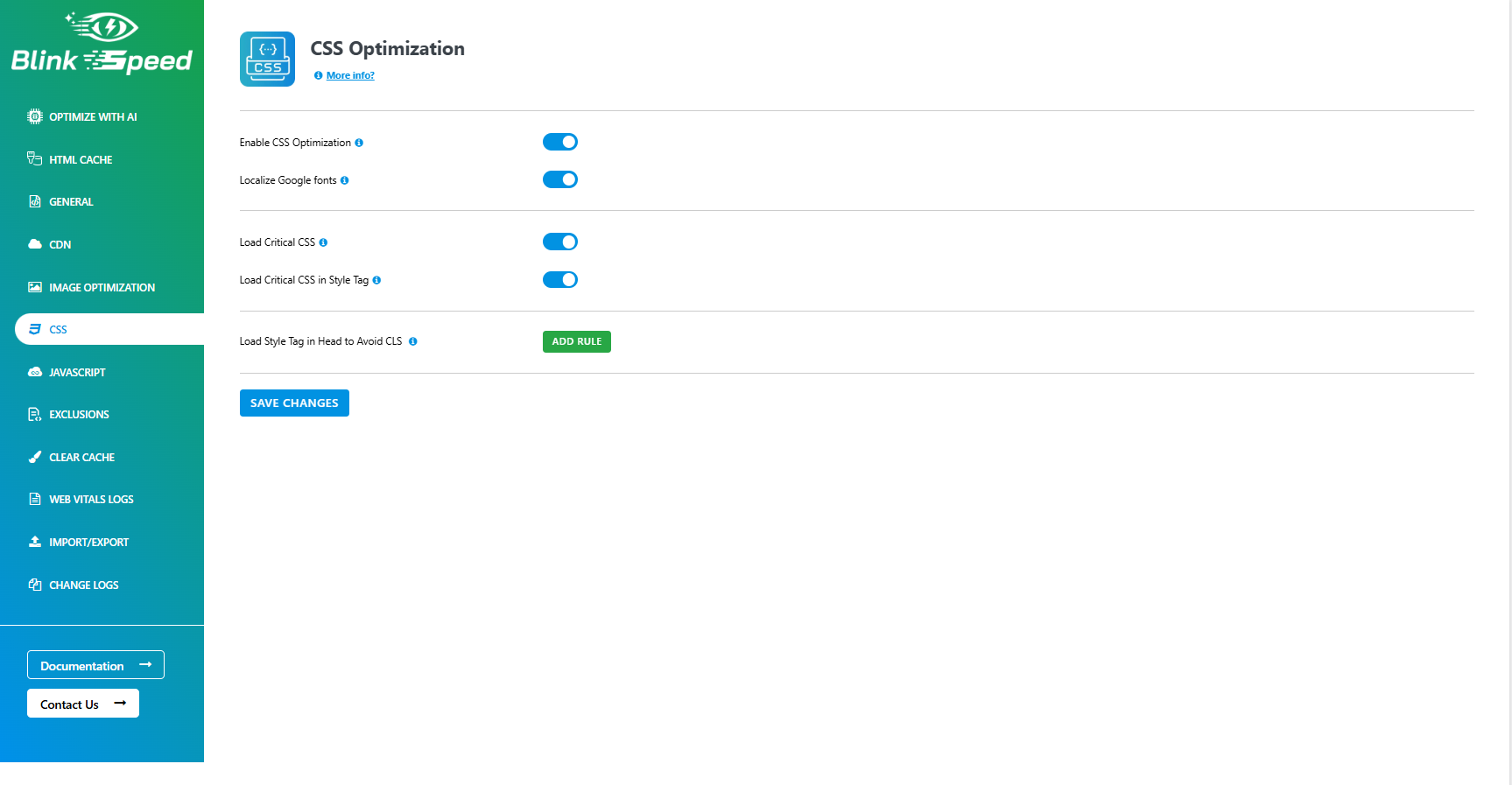The image size is (1512, 785).
Task: Turn off Localize Google fonts
Action: 559,179
